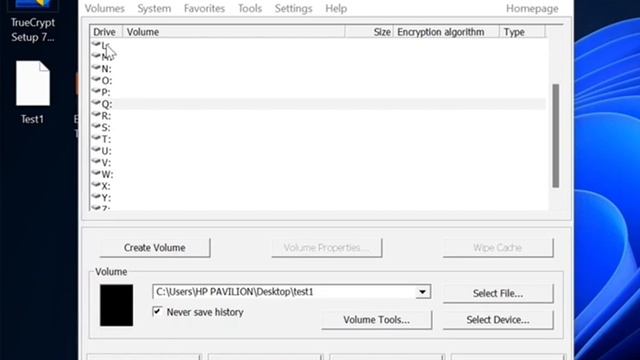Select drive slot Q: icon
640x360 pixels.
[x=96, y=102]
